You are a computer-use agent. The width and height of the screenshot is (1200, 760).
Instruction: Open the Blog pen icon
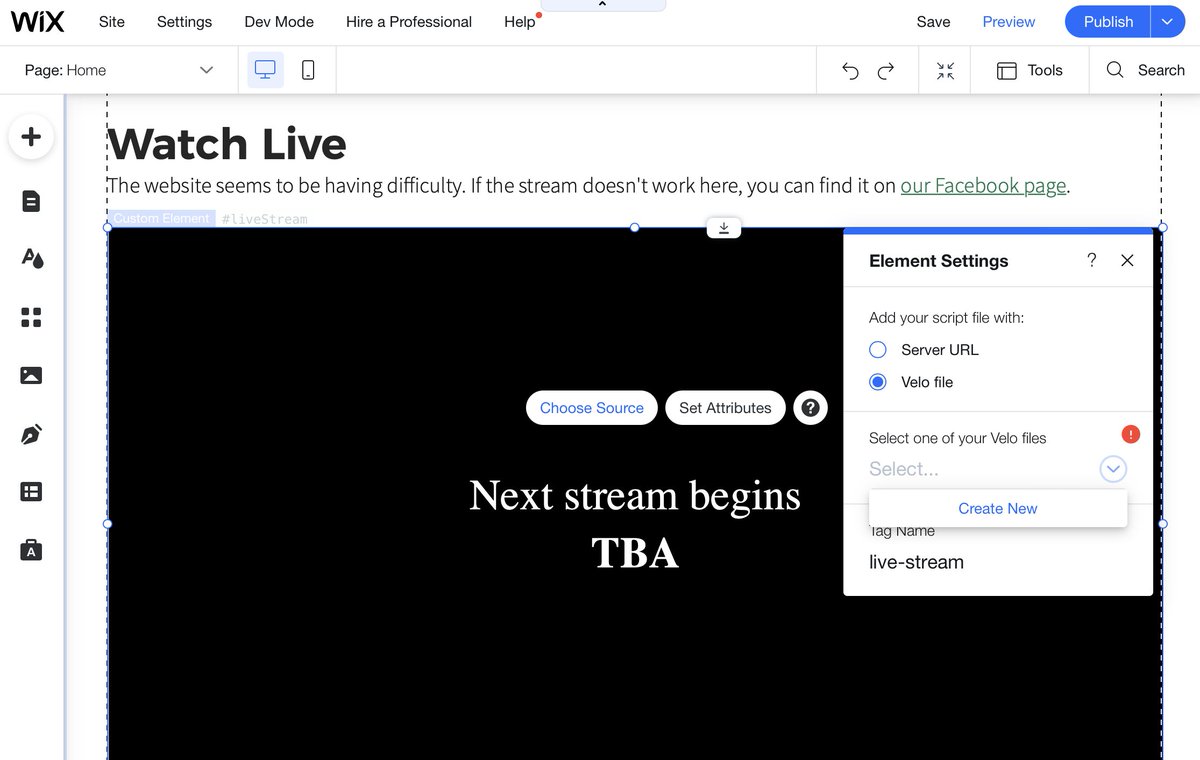pyautogui.click(x=31, y=434)
